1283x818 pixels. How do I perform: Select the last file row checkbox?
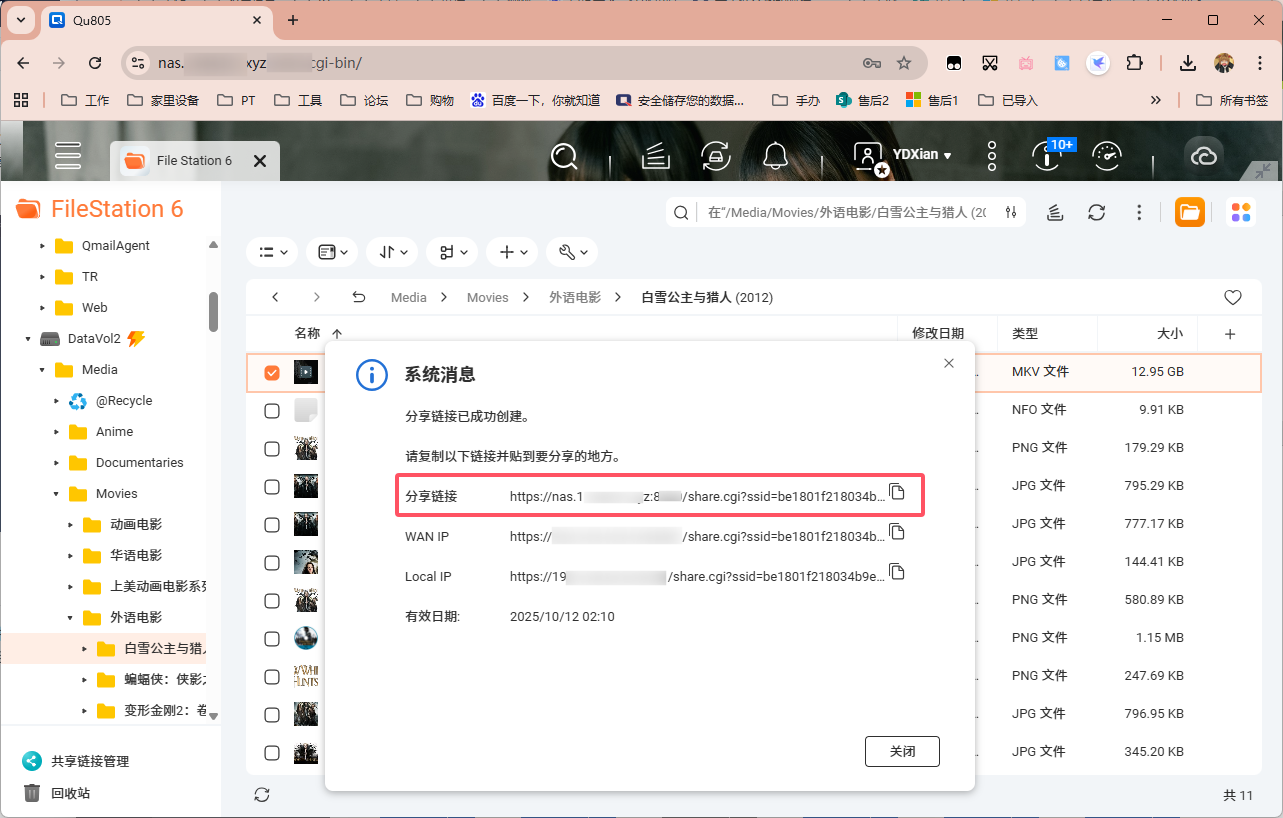(x=271, y=753)
